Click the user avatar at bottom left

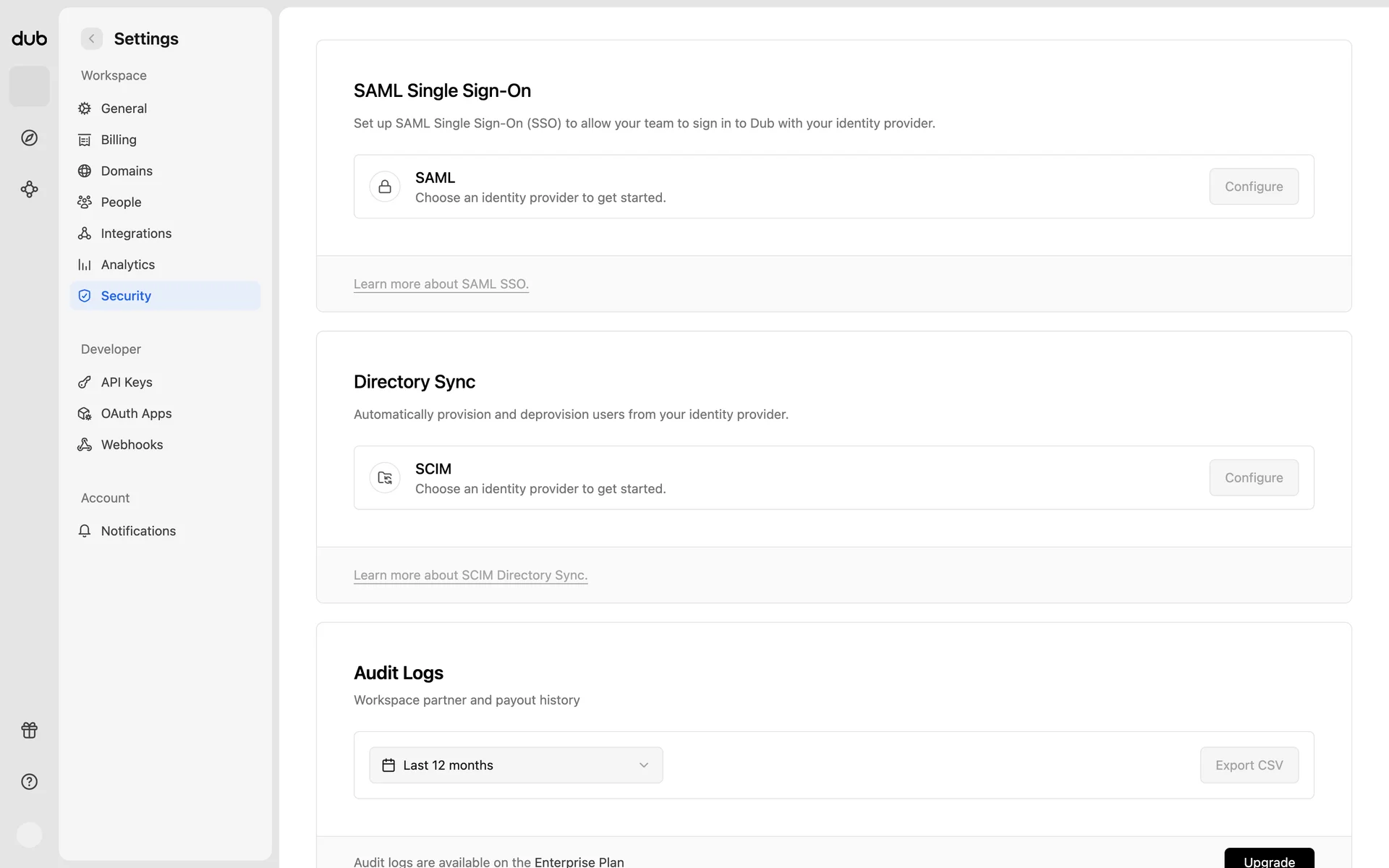[29, 834]
